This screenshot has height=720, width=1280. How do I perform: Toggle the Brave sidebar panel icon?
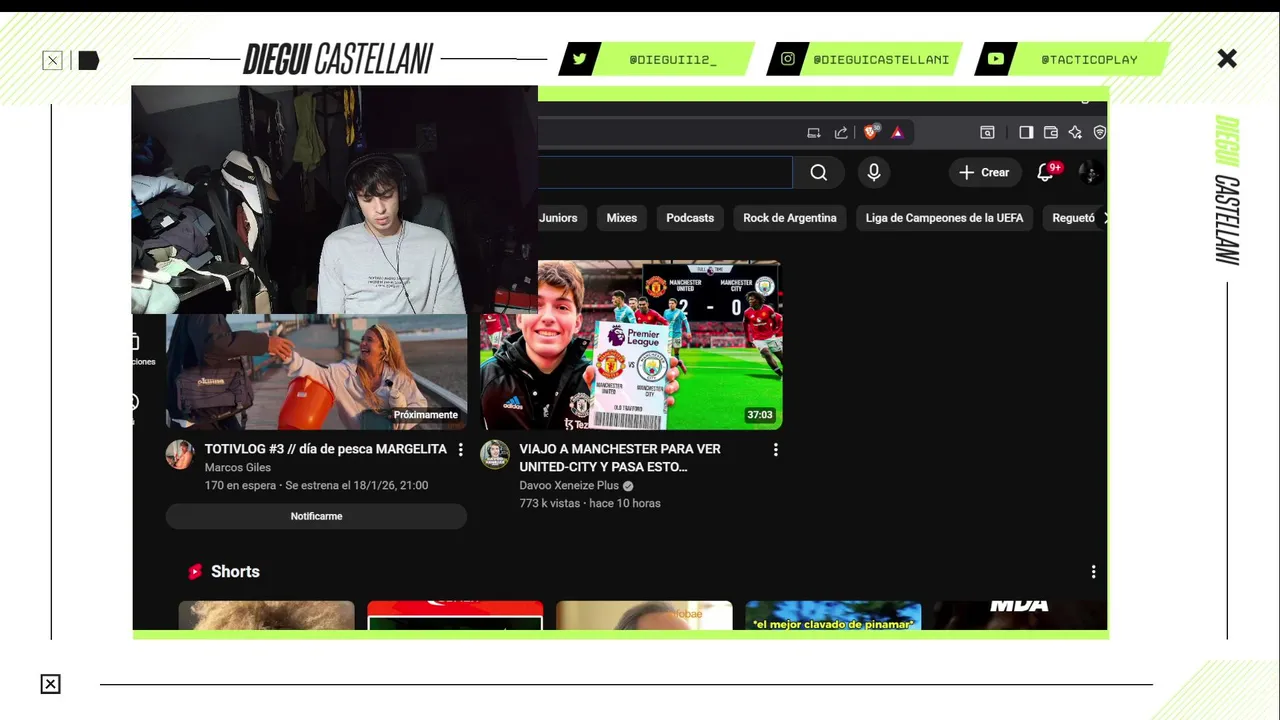tap(1026, 132)
